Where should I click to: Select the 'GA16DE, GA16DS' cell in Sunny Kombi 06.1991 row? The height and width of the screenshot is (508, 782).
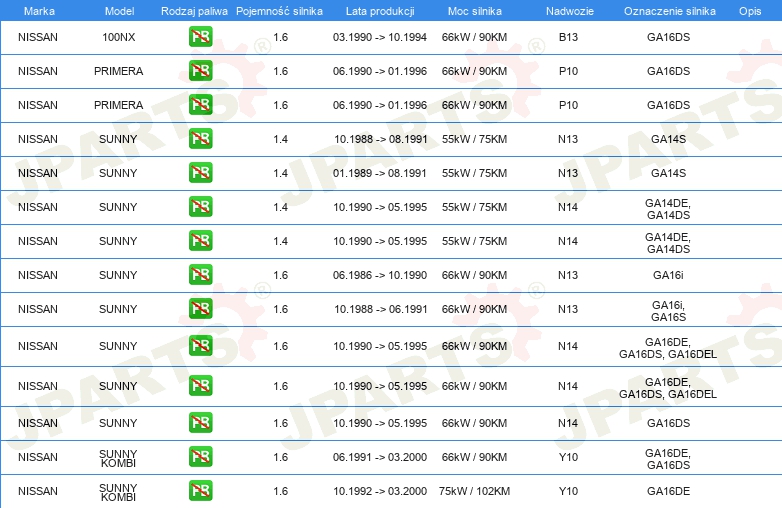668,459
